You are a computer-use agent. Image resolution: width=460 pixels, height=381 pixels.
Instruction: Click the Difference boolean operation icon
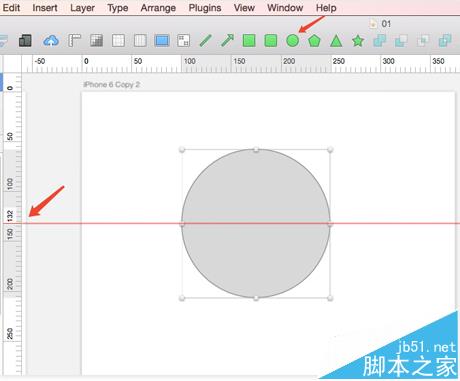click(x=445, y=41)
